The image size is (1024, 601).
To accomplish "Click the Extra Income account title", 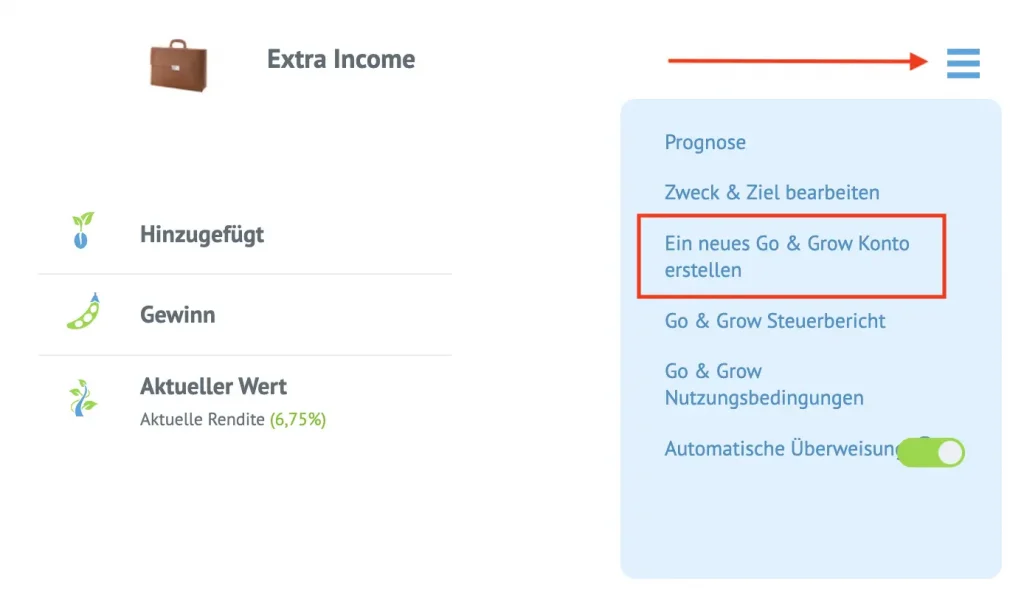I will coord(341,60).
